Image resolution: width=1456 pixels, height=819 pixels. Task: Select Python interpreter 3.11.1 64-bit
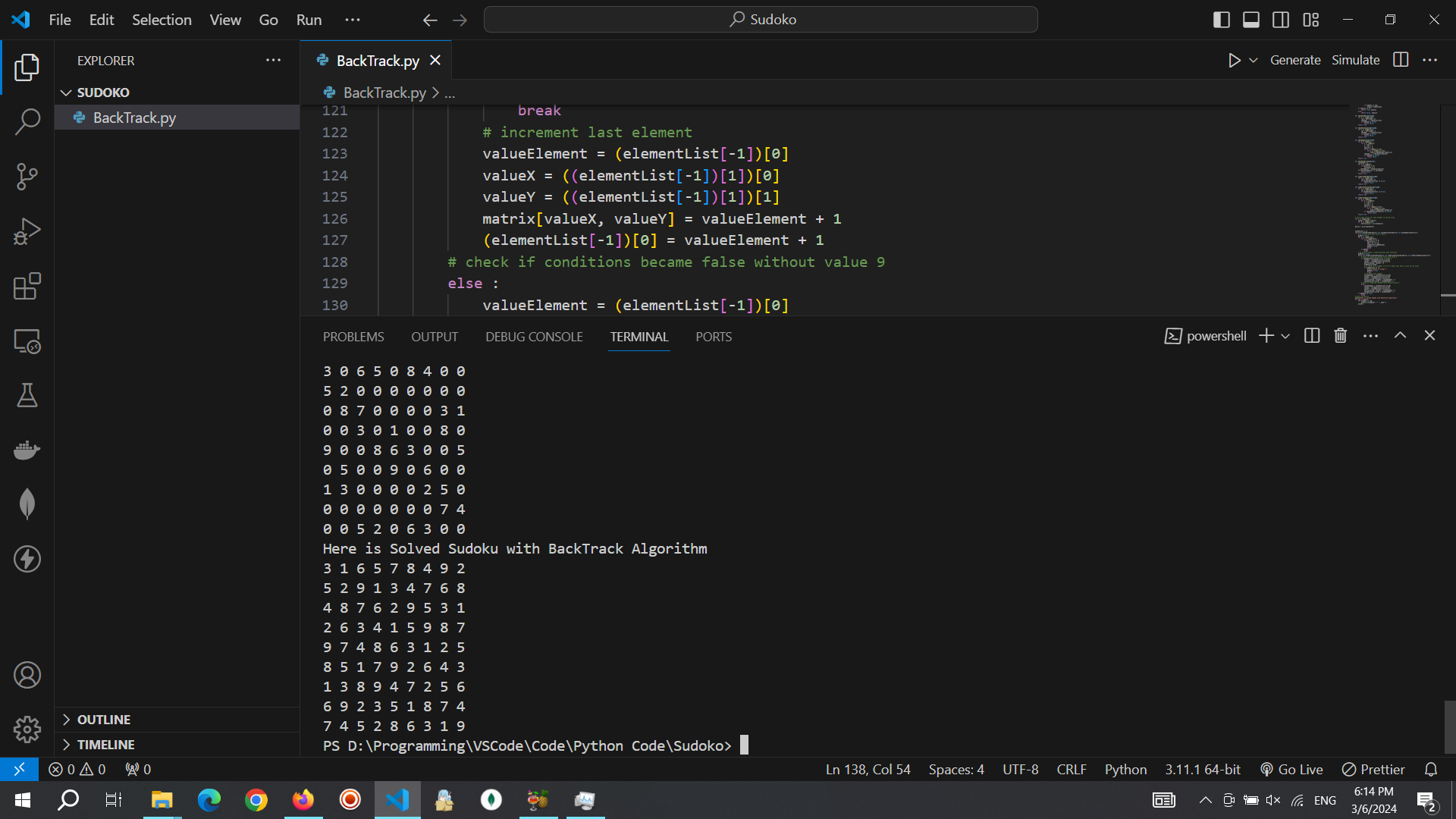[1203, 769]
